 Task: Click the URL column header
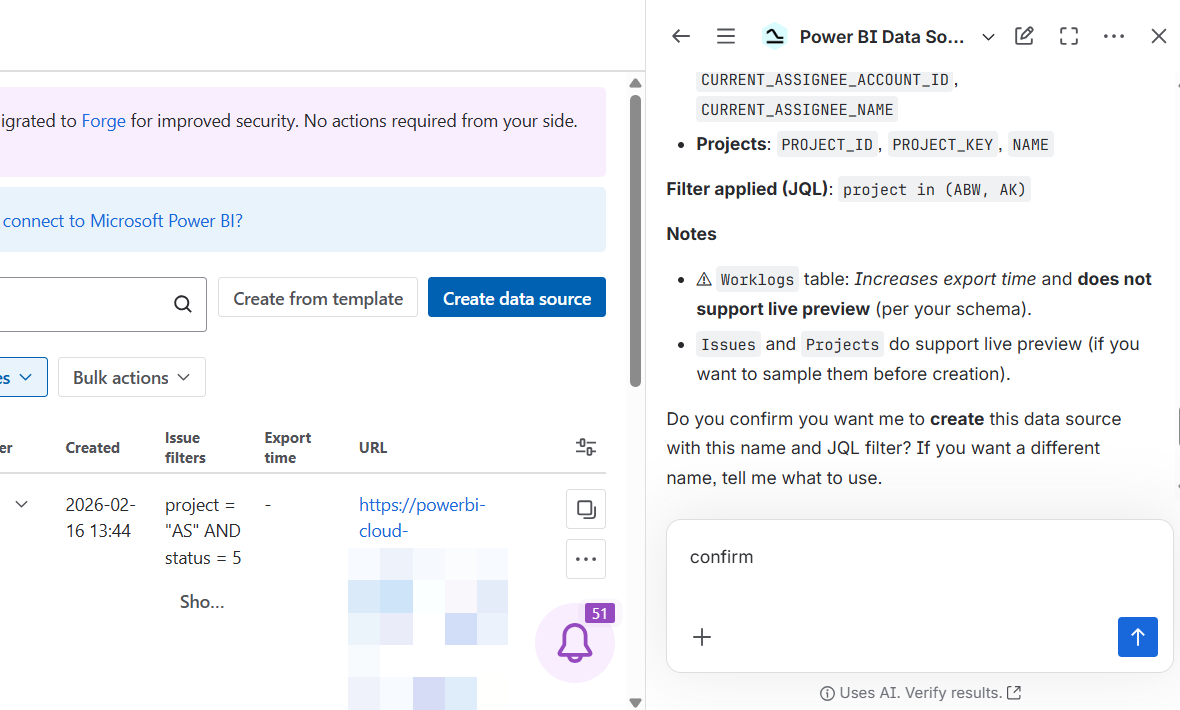tap(373, 447)
